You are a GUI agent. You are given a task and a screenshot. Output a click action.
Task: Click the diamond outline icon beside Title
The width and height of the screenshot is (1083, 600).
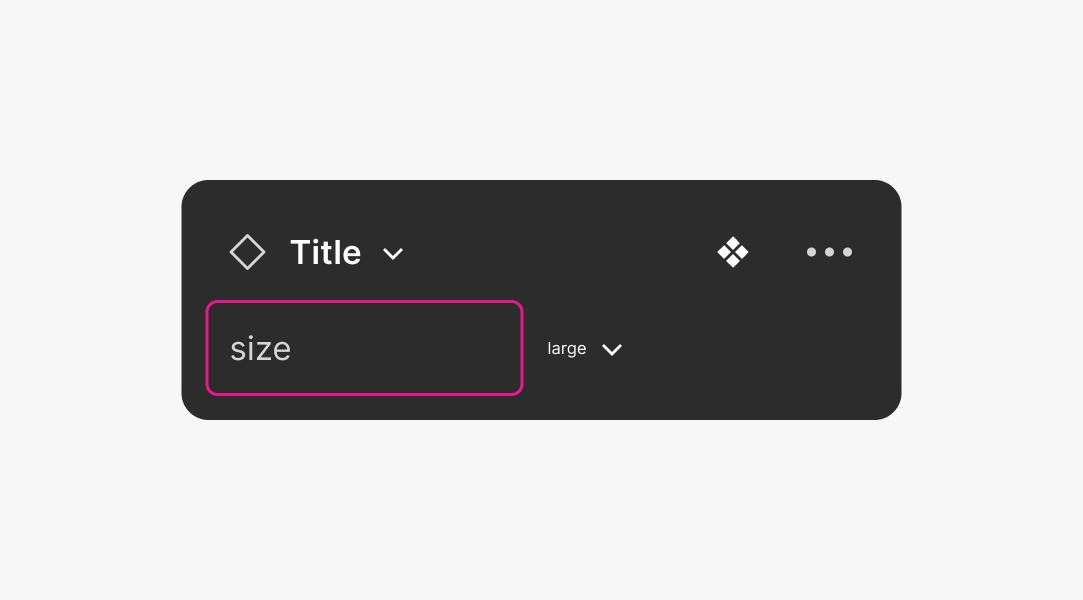247,252
